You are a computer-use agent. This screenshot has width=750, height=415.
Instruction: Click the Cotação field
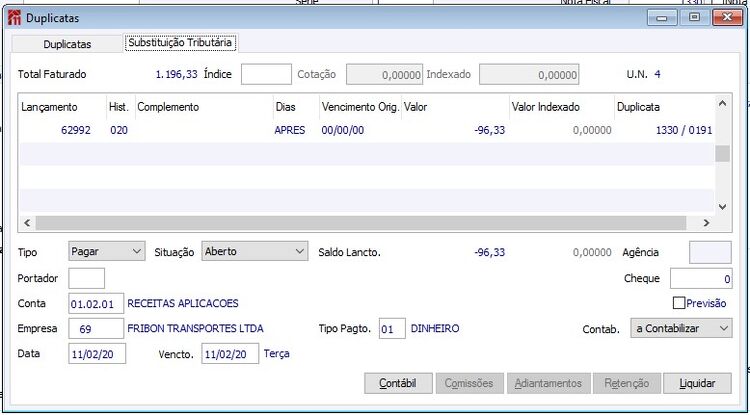pos(385,75)
